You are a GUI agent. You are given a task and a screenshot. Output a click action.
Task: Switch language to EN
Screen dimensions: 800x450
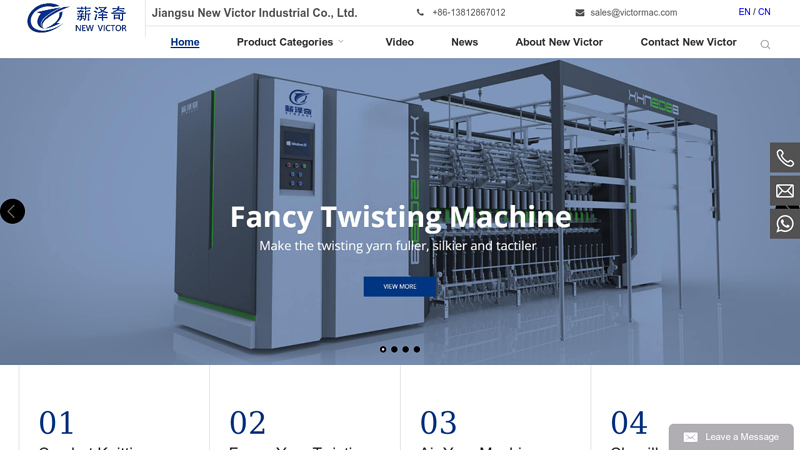pos(744,12)
